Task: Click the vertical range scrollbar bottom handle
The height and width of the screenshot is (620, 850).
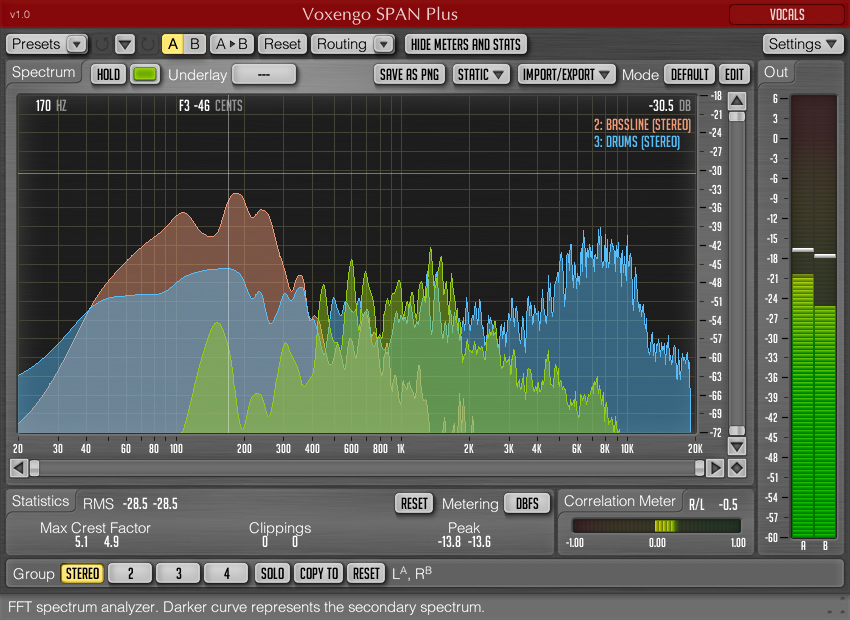Action: point(737,430)
